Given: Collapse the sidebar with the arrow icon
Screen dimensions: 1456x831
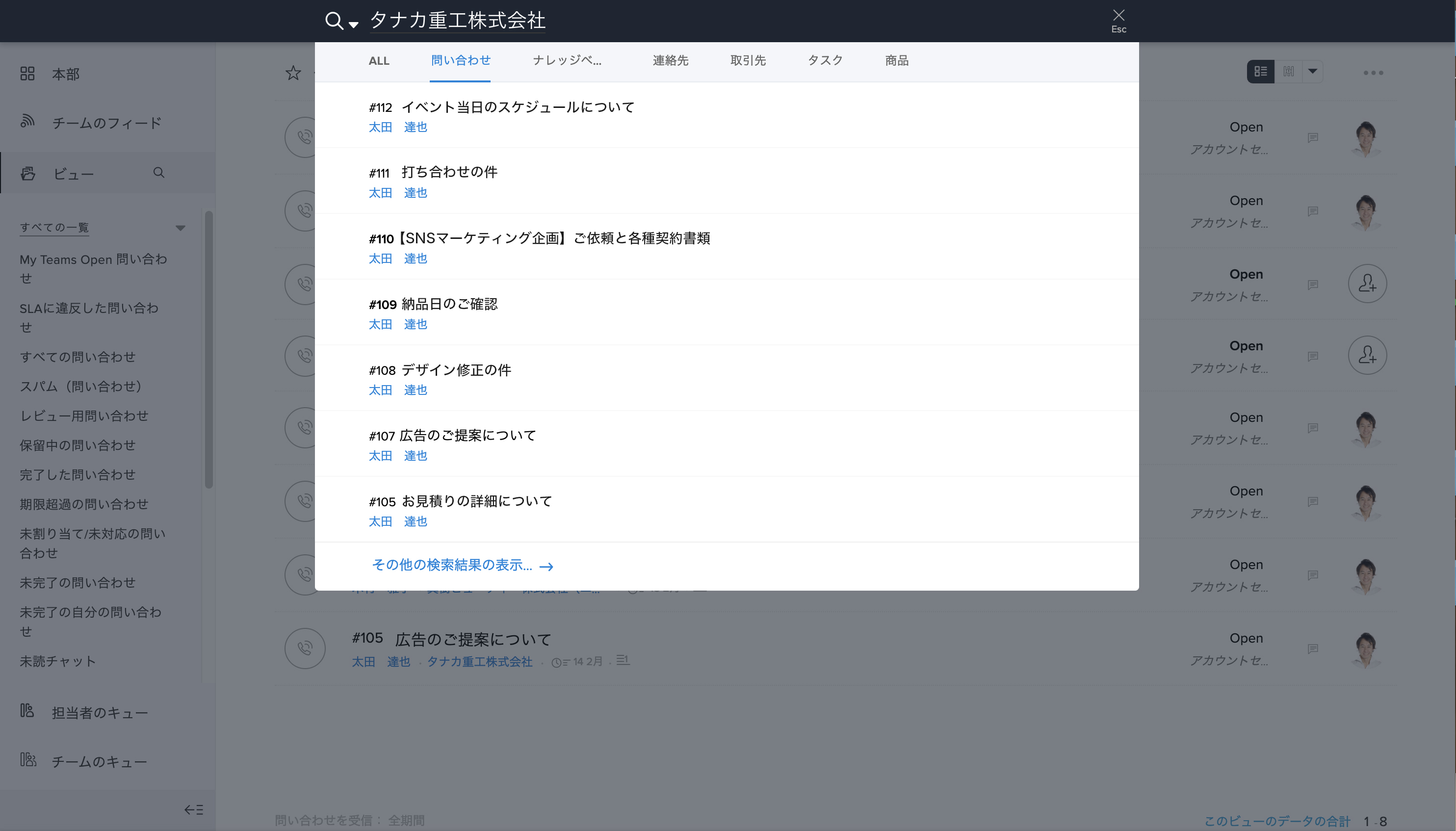Looking at the screenshot, I should coord(193,809).
